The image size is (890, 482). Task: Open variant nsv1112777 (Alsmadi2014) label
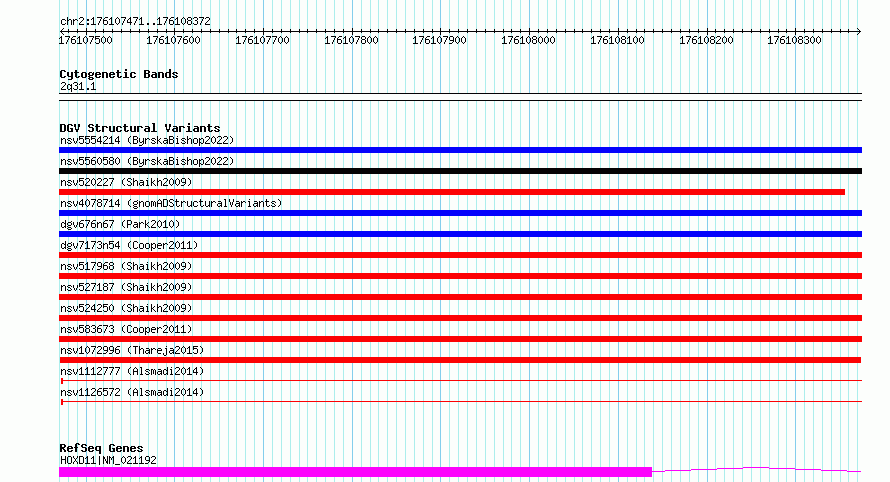[x=132, y=371]
